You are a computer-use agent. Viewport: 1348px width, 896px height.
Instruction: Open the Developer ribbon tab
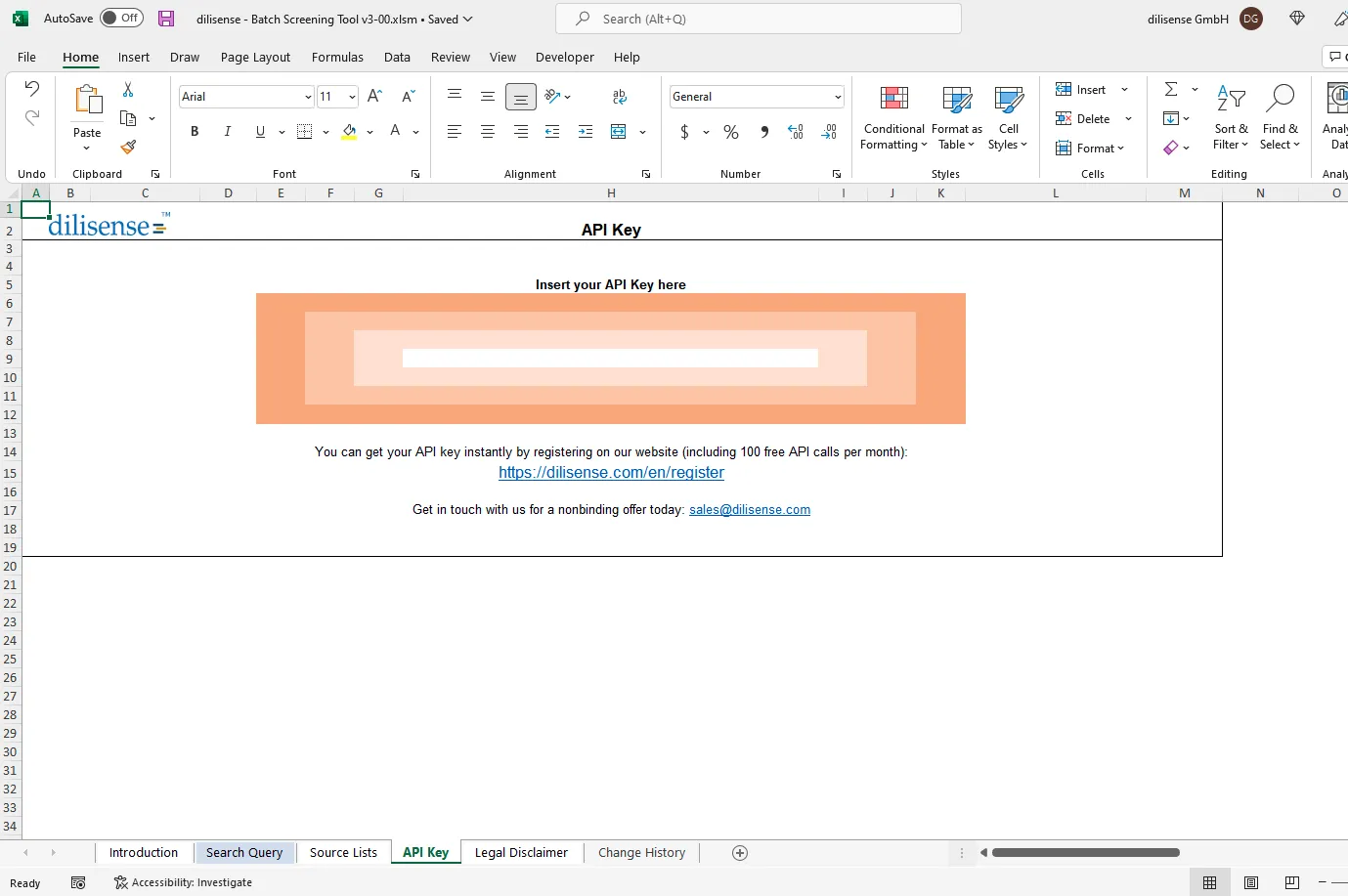click(564, 58)
